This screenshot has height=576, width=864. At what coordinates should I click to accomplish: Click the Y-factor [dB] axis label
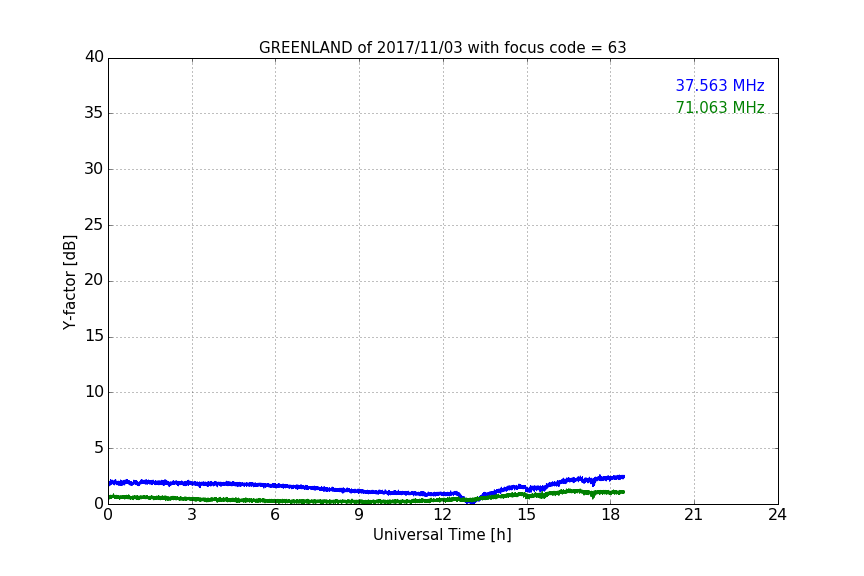point(69,282)
